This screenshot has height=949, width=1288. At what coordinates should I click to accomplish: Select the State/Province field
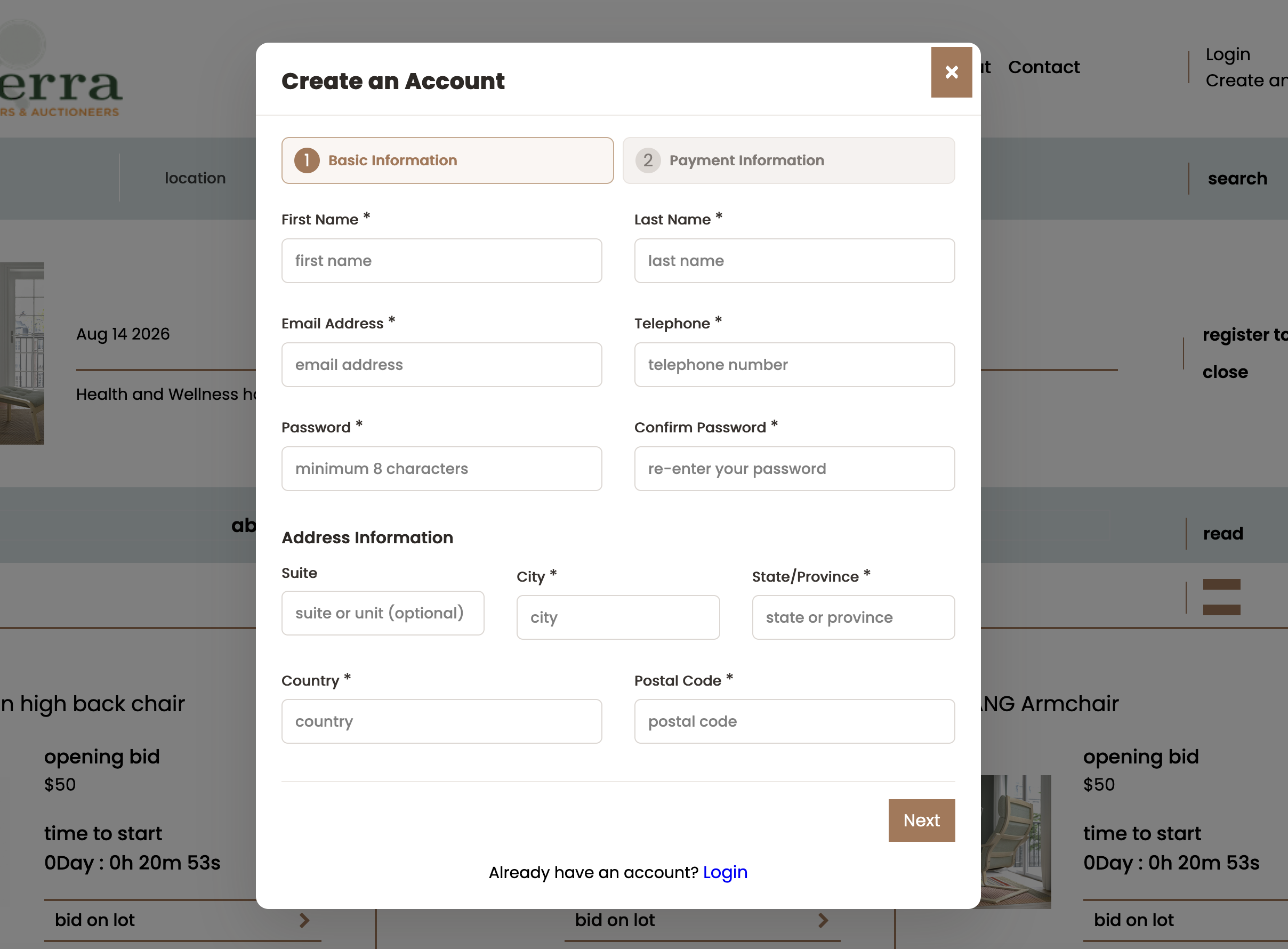click(x=854, y=617)
